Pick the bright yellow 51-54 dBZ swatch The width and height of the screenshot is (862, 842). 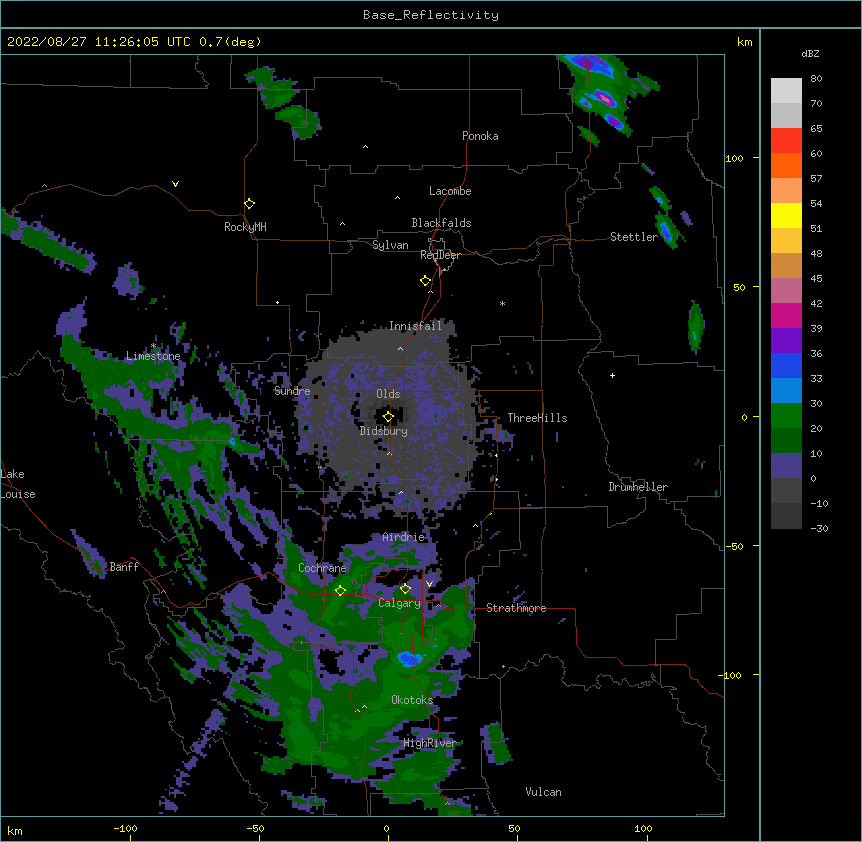pos(786,215)
